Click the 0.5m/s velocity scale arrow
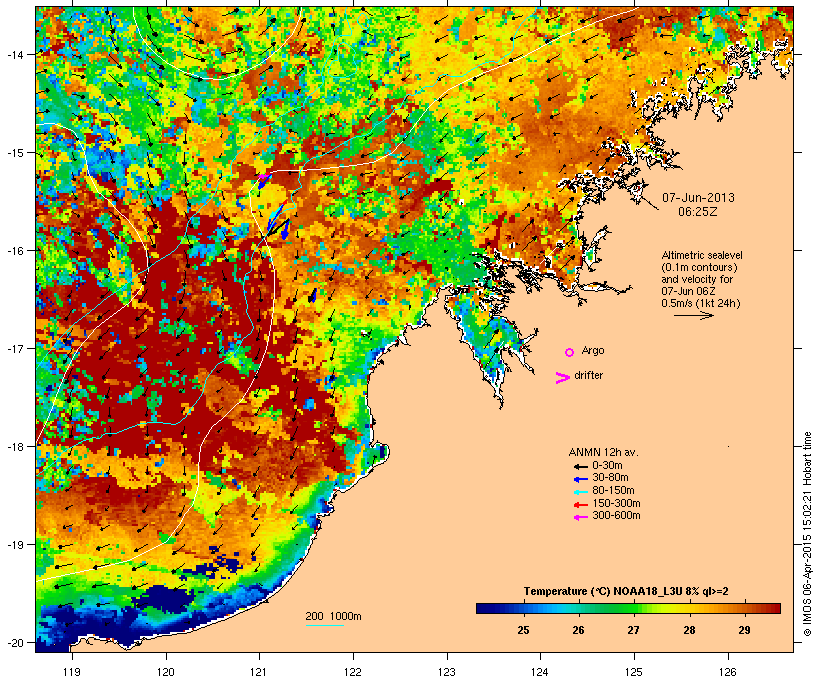This screenshot has width=820, height=680. [693, 315]
